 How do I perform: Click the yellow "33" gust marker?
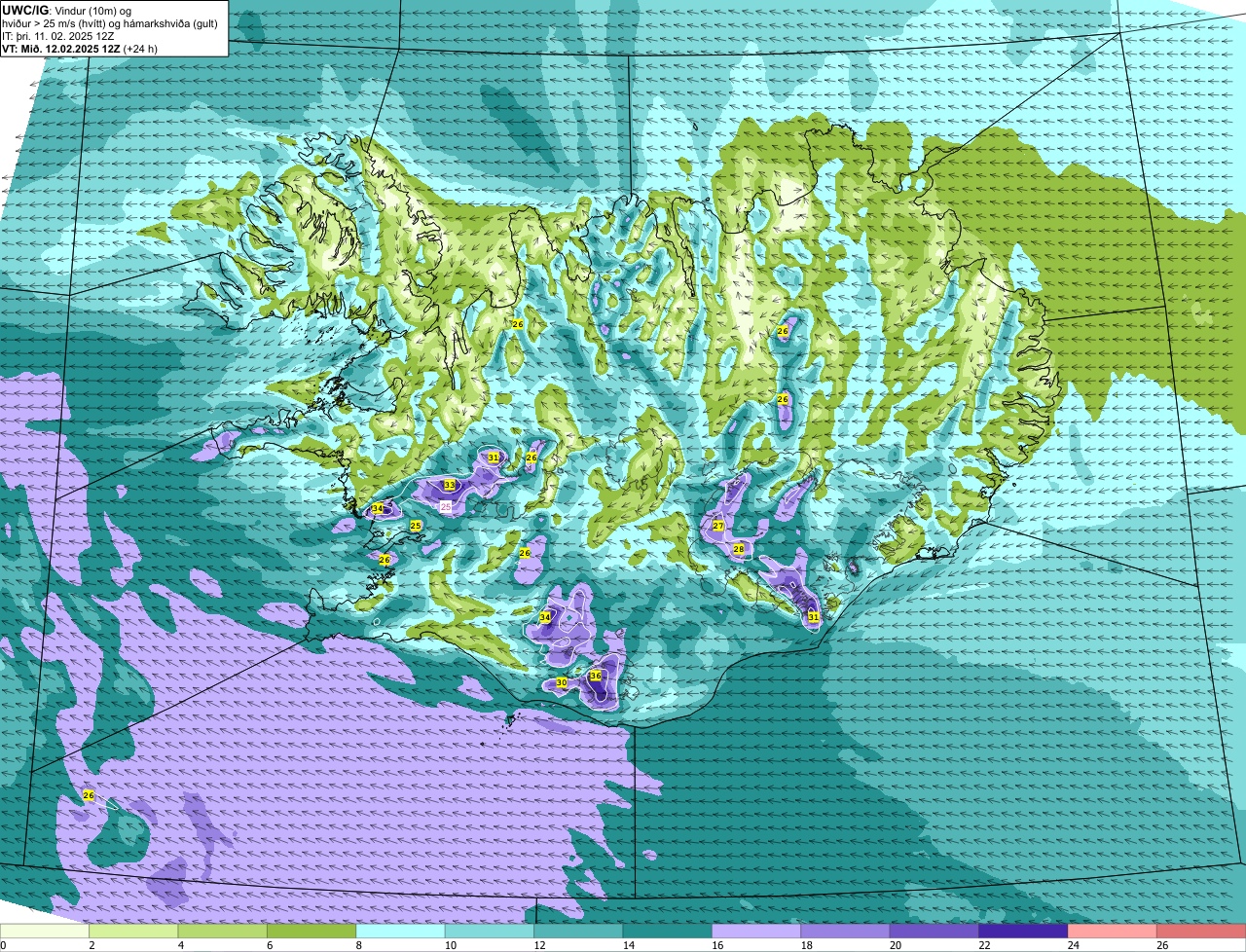449,485
